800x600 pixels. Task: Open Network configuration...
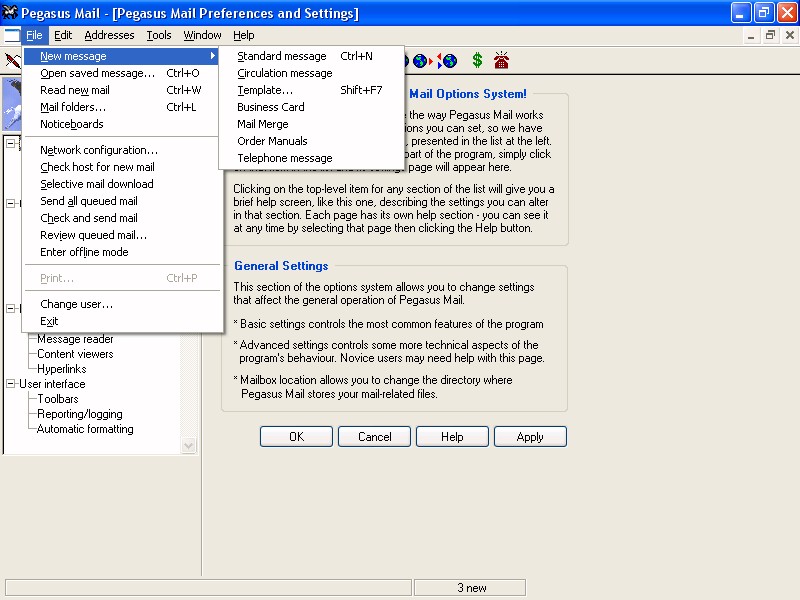(122, 150)
